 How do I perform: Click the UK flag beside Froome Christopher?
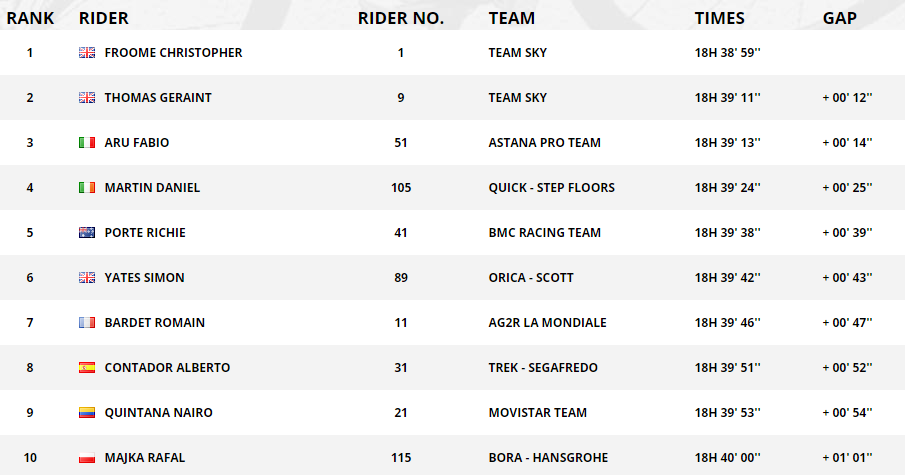(x=87, y=53)
